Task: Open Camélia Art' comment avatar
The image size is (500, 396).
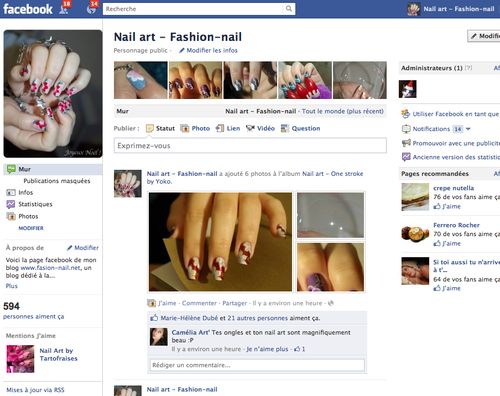Action: pyautogui.click(x=159, y=337)
